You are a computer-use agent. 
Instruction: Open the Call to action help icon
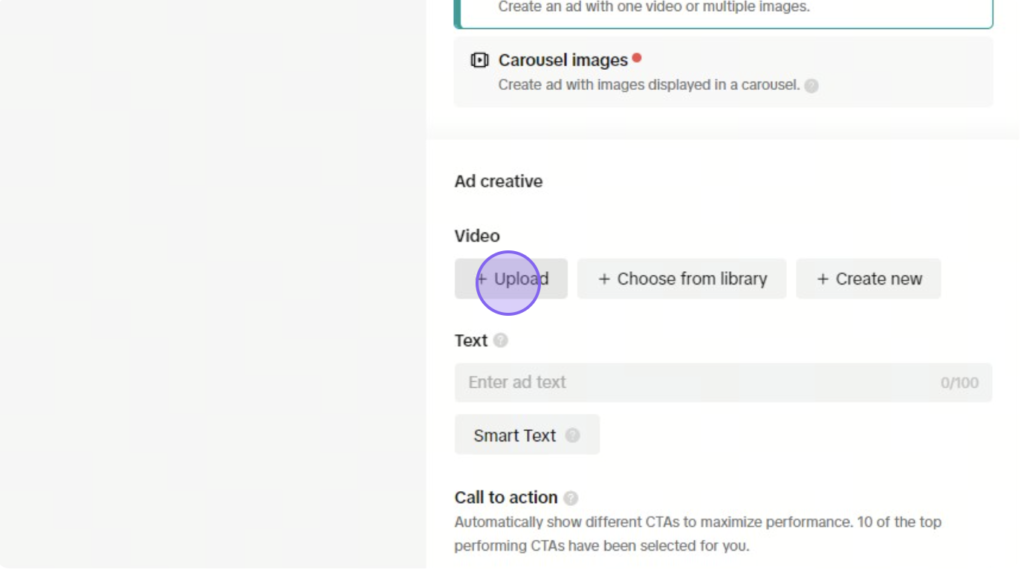pos(571,498)
